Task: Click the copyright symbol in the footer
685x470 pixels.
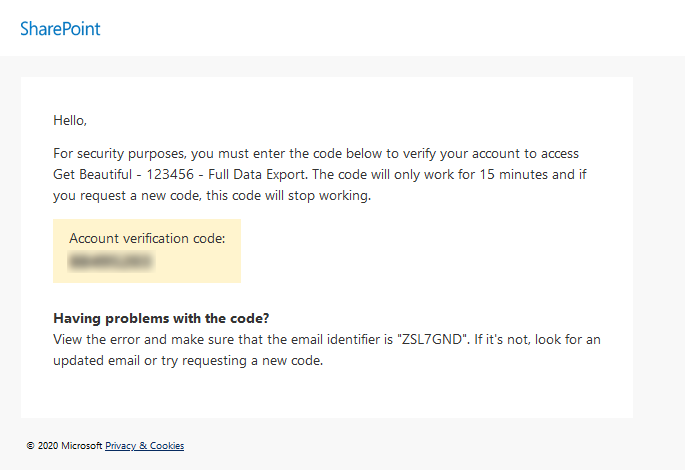Action: (30, 446)
